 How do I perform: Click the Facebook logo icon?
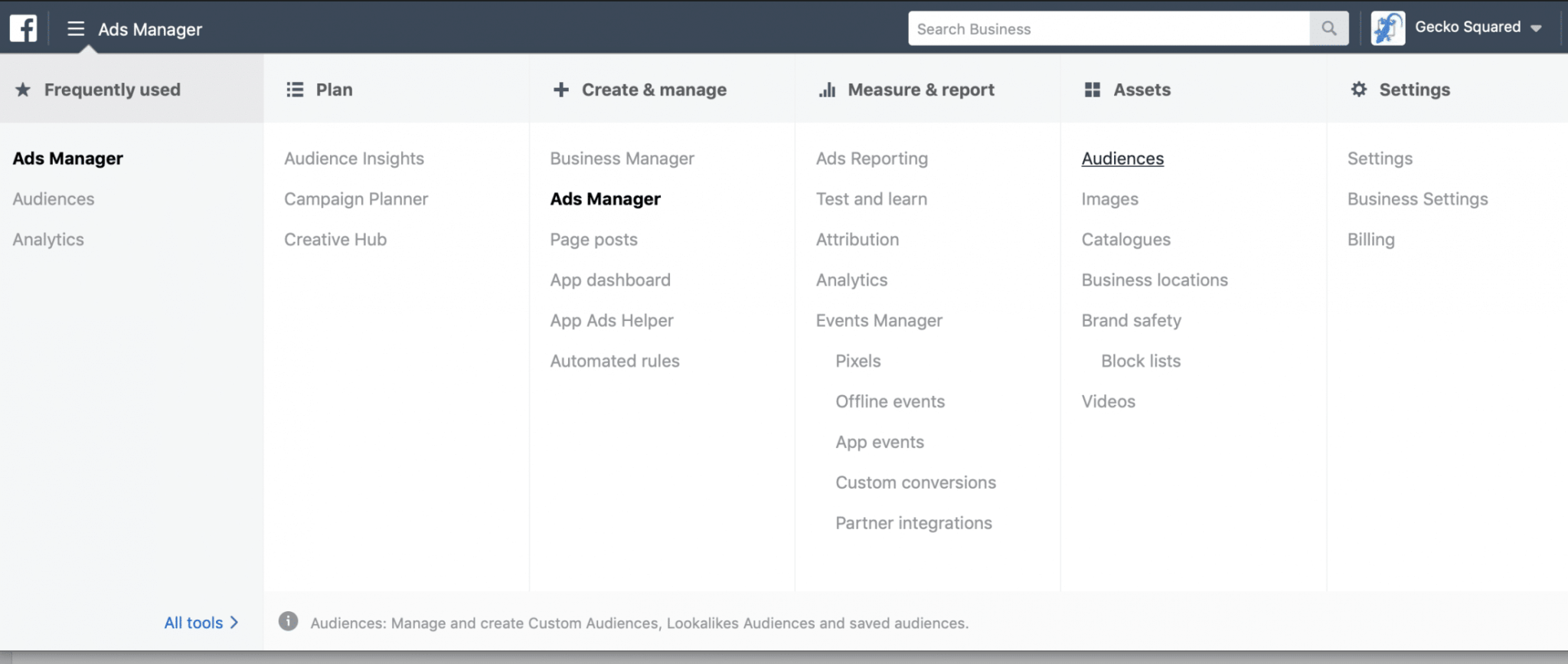point(24,28)
